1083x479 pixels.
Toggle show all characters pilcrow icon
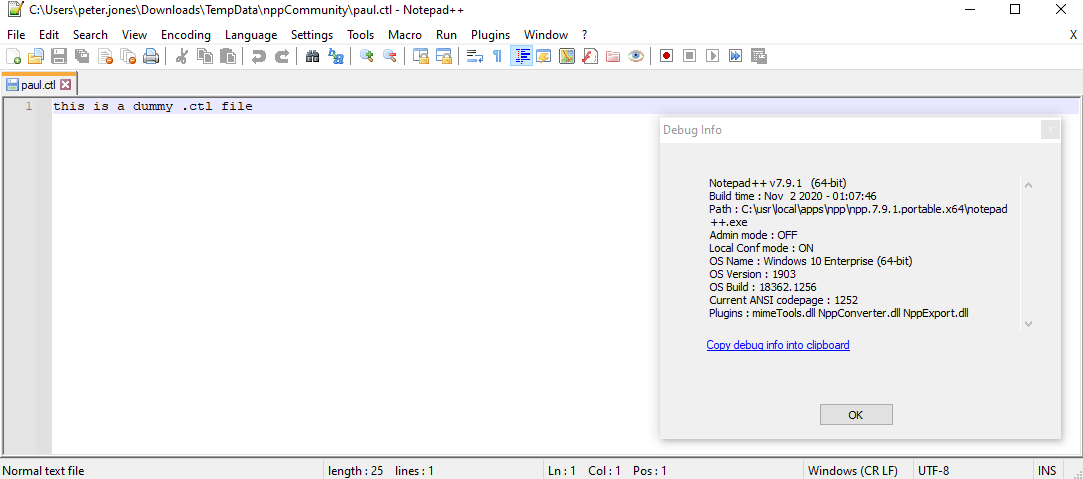[497, 57]
